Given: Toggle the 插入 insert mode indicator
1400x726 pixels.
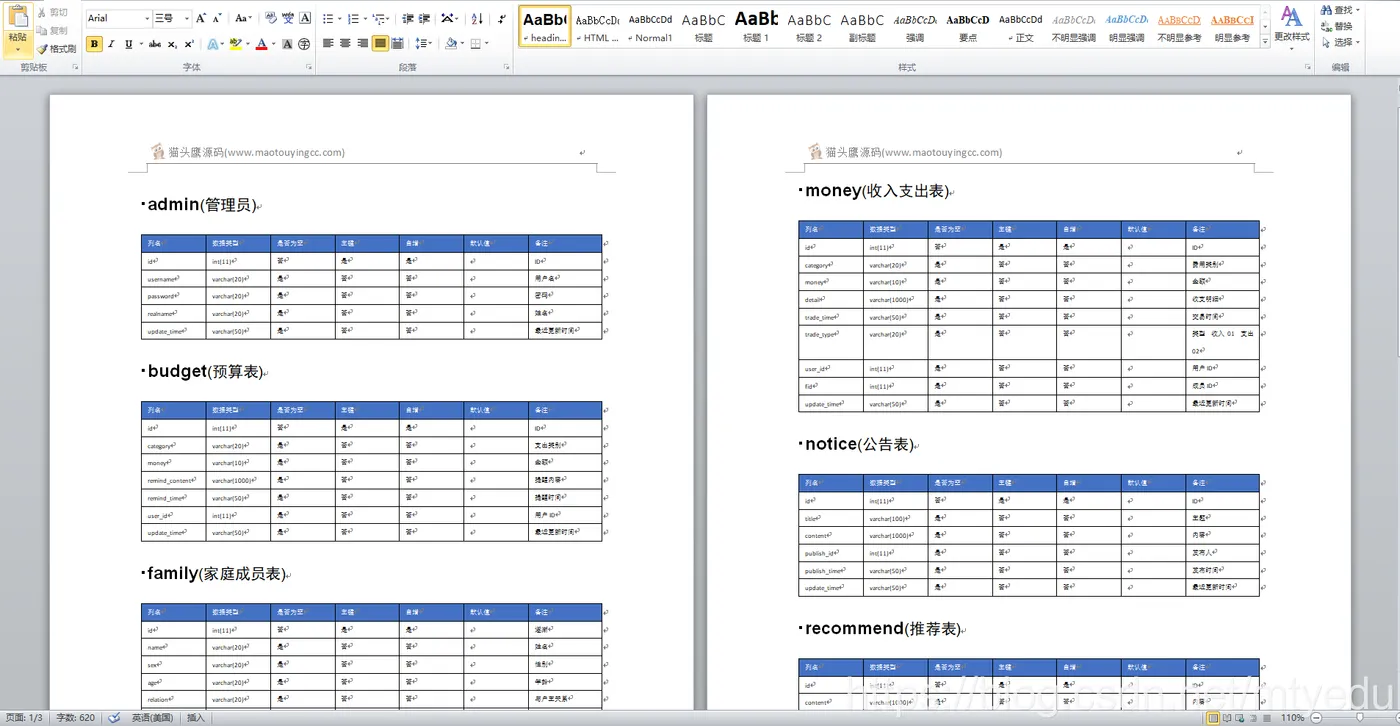Looking at the screenshot, I should click(196, 718).
